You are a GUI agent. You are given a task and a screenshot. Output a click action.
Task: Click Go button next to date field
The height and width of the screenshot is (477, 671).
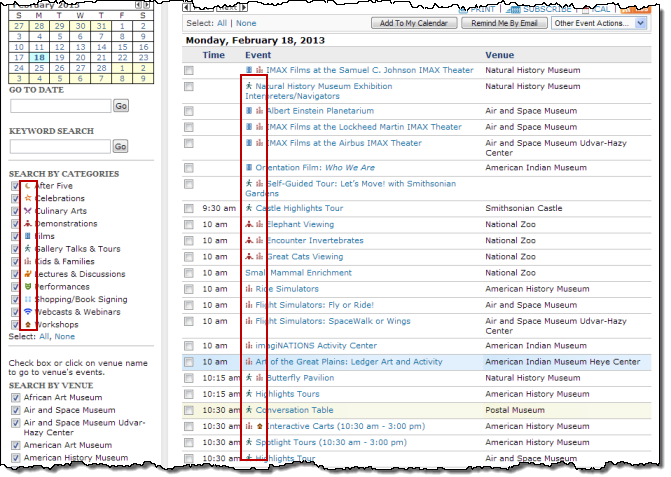[121, 106]
